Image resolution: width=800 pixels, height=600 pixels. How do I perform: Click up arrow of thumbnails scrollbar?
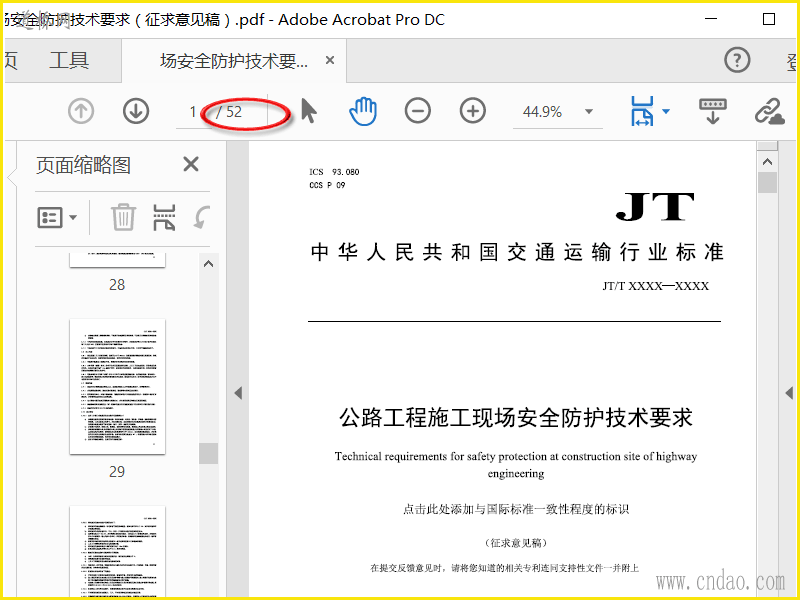pyautogui.click(x=208, y=264)
